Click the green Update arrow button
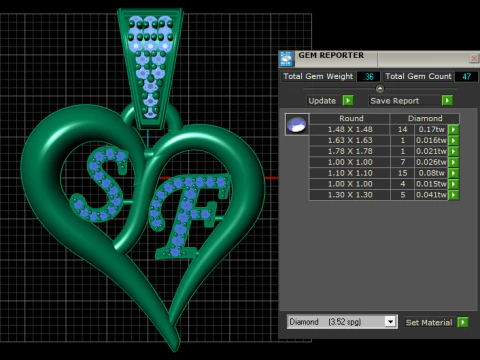 (x=348, y=100)
